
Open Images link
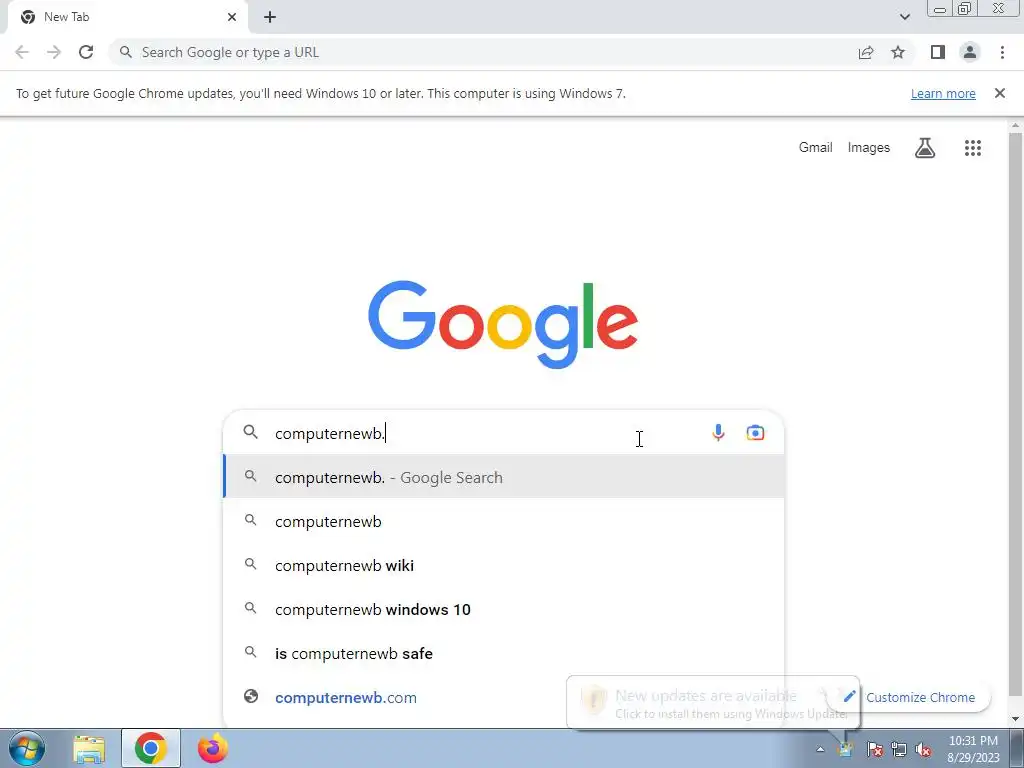click(x=869, y=148)
